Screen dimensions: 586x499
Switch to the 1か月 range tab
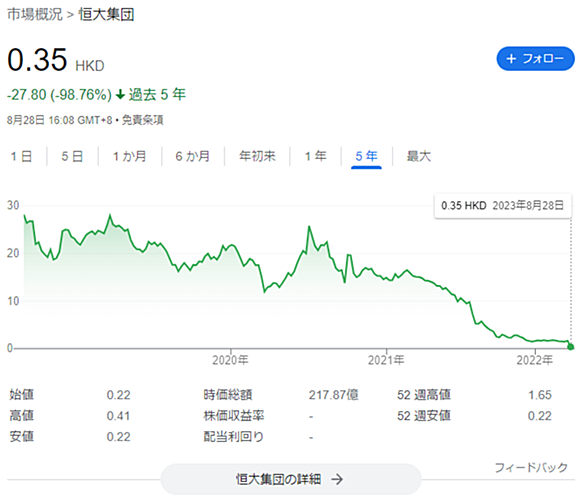pyautogui.click(x=130, y=156)
